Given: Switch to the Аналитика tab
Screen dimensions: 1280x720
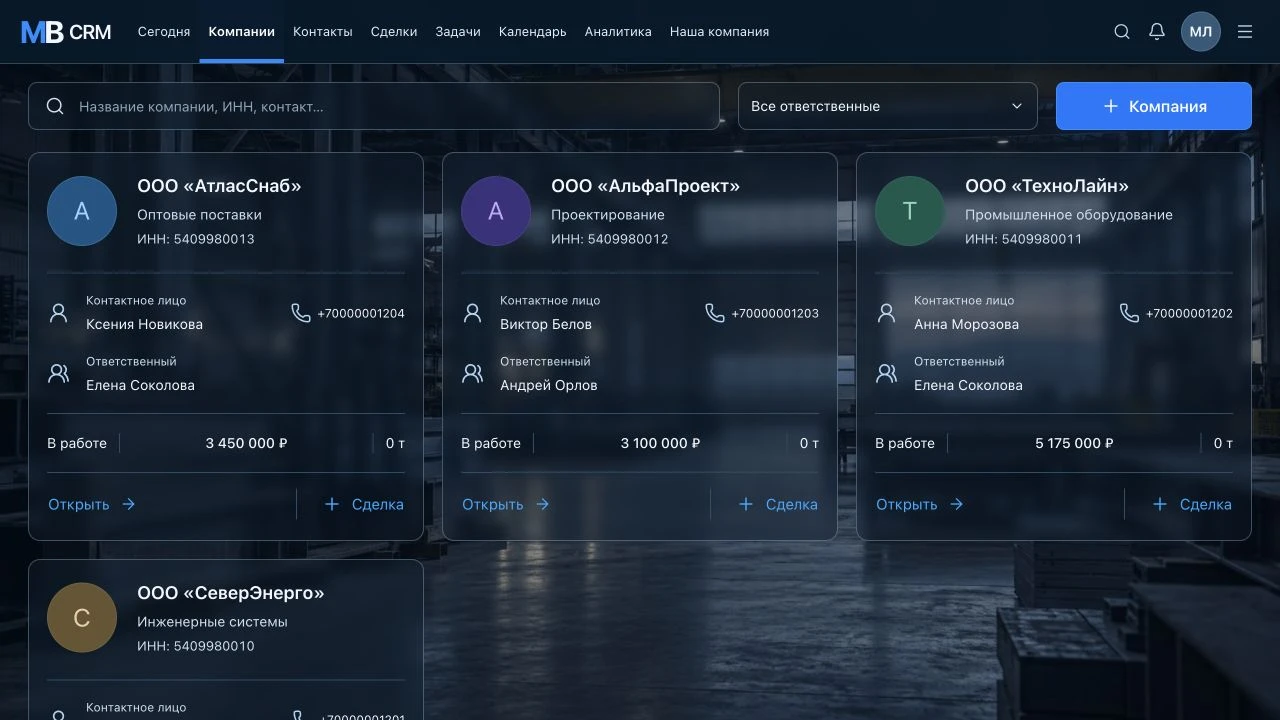Looking at the screenshot, I should [618, 32].
